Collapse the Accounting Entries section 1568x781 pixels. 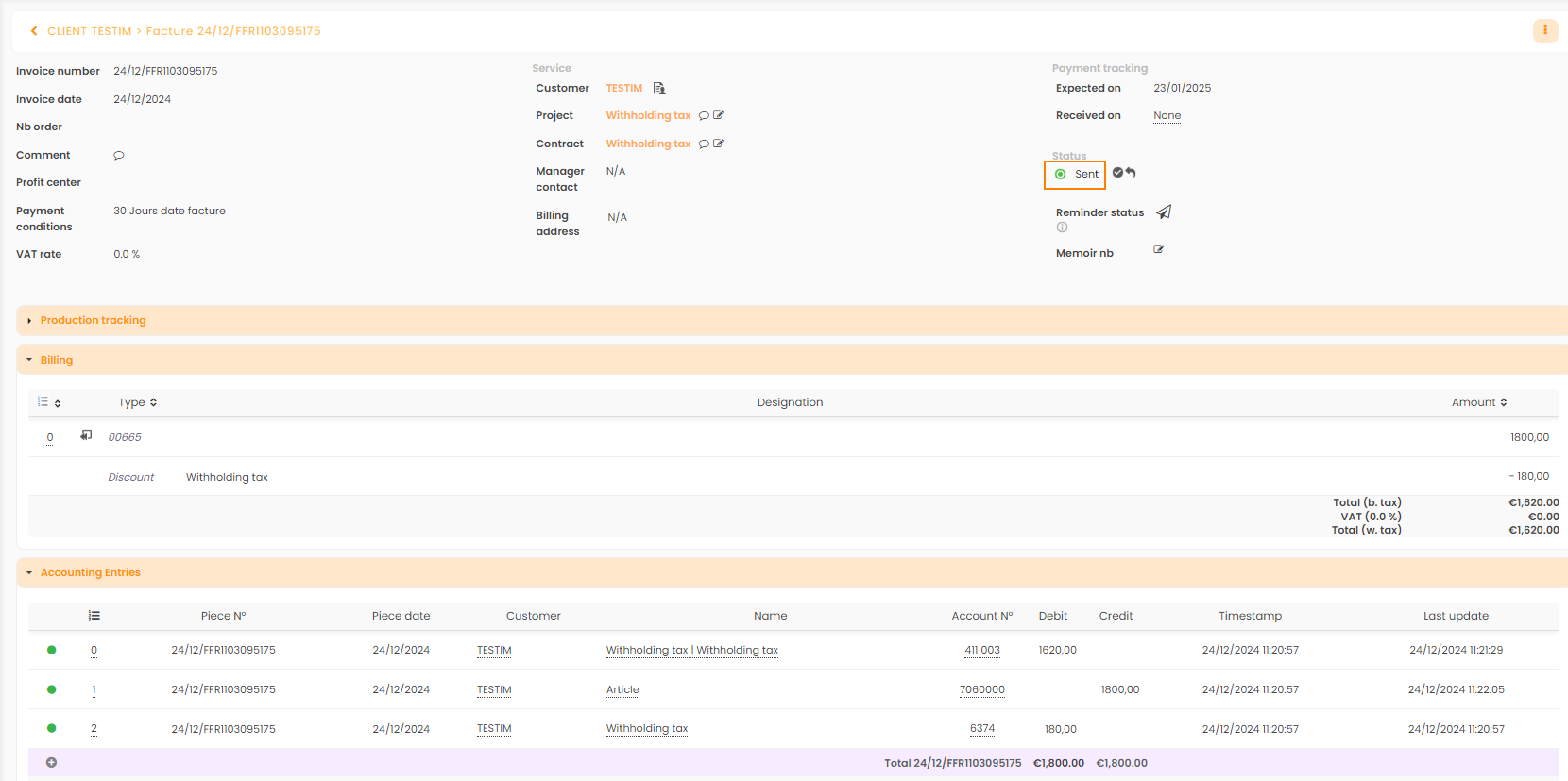click(x=90, y=572)
